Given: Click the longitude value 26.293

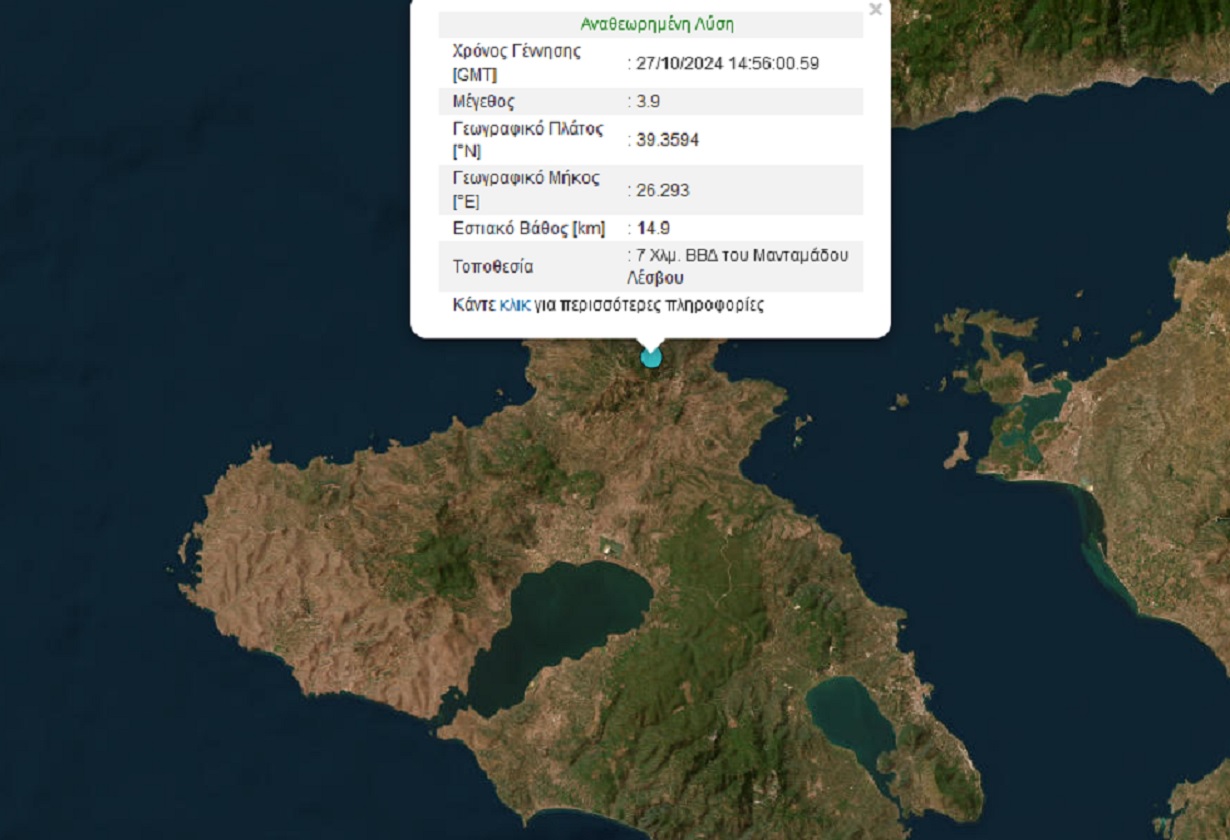Looking at the screenshot, I should (x=662, y=190).
